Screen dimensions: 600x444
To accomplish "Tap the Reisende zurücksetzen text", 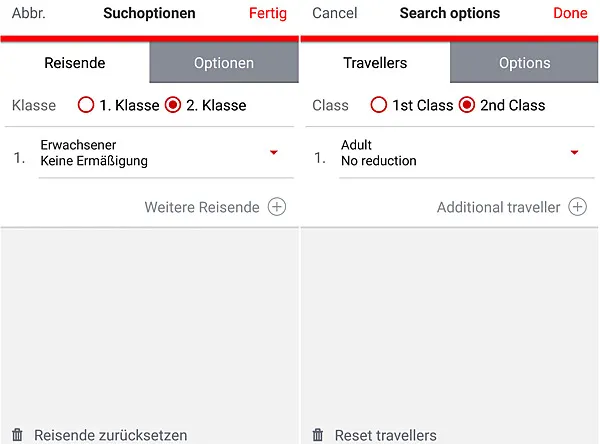I will [x=110, y=435].
